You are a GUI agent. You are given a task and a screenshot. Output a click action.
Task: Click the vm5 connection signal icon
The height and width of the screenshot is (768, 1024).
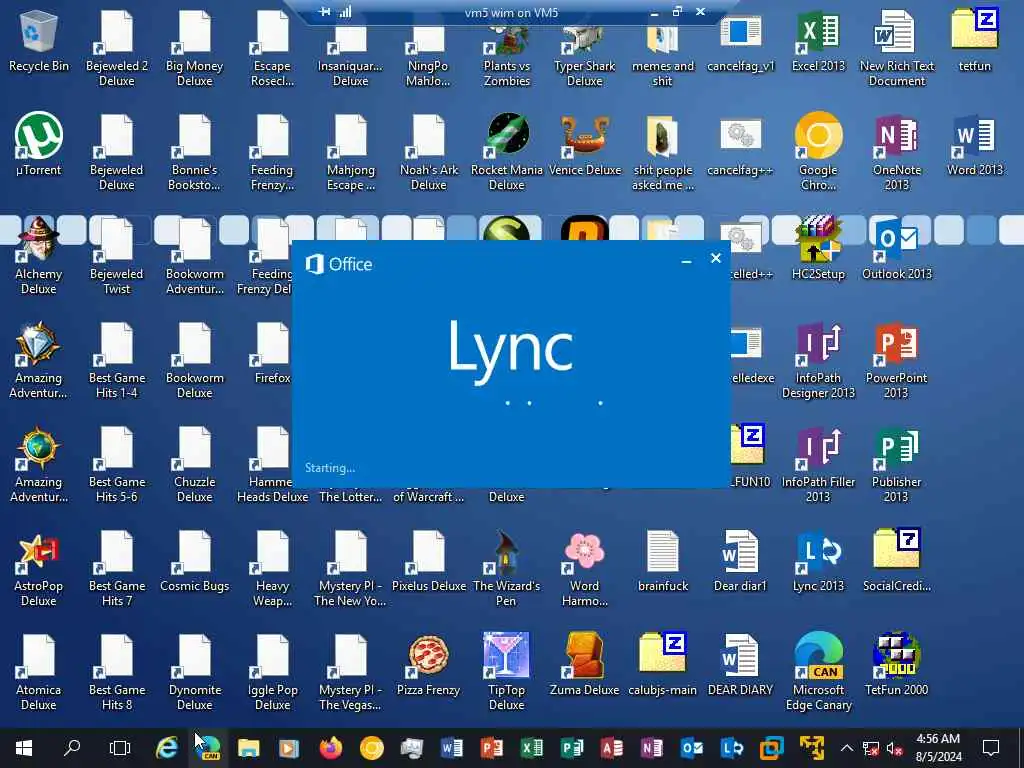pos(345,12)
